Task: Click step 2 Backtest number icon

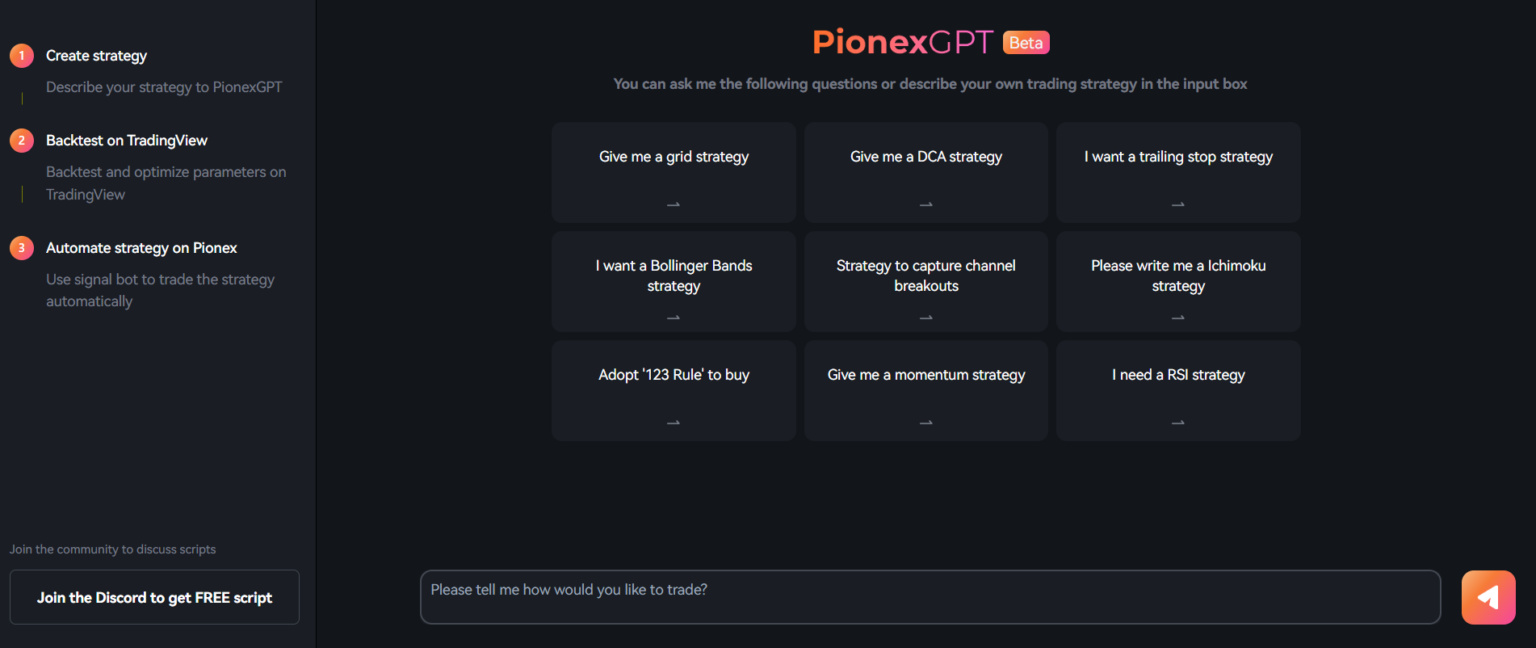Action: click(22, 141)
